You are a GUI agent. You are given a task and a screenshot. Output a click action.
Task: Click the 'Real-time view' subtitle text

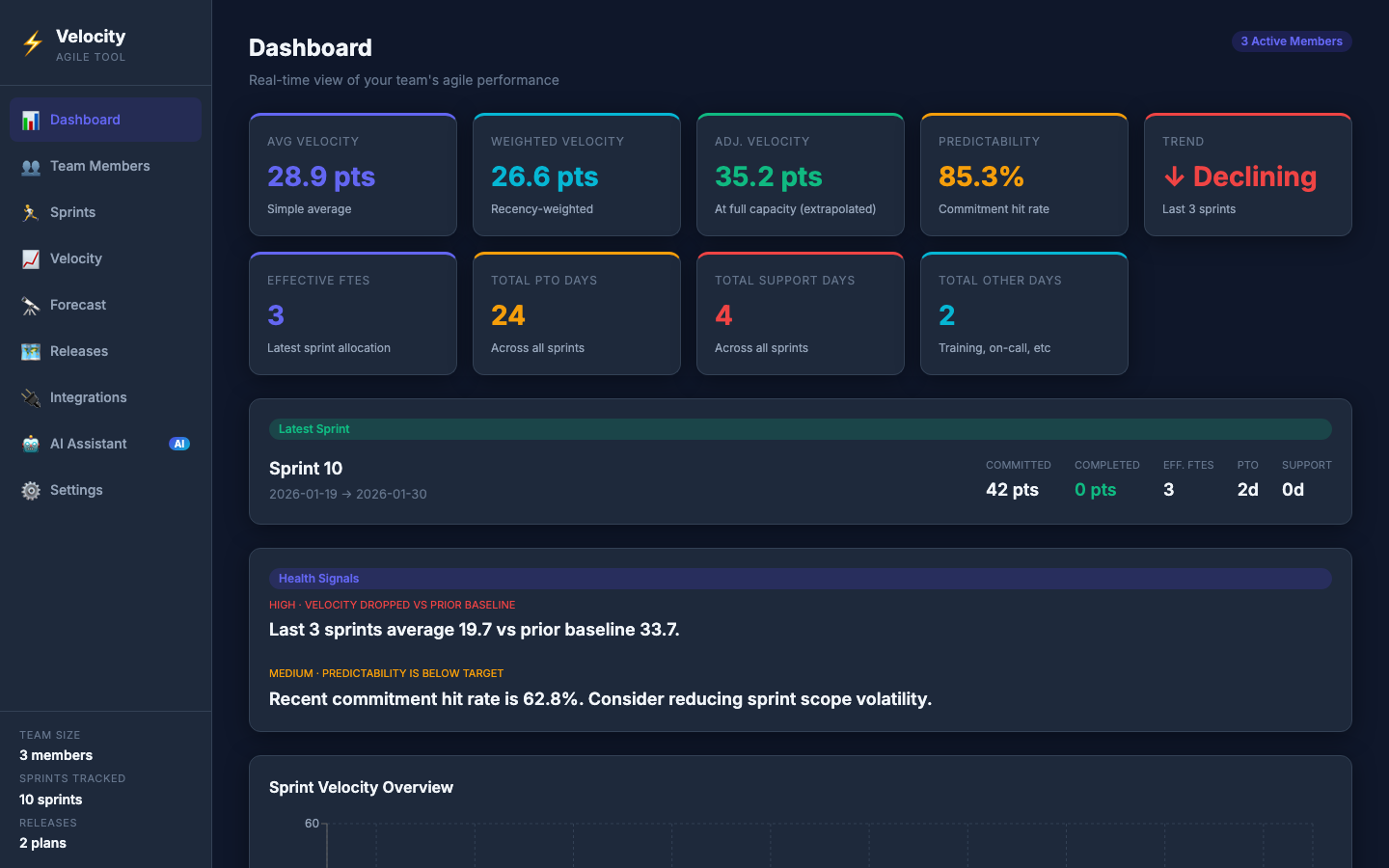click(x=404, y=80)
